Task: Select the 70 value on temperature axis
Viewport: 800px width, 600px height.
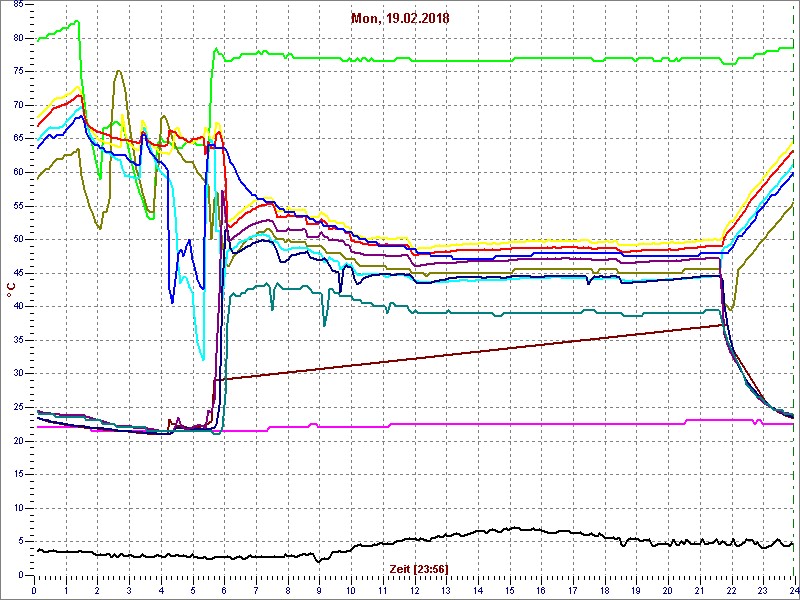Action: 17,105
